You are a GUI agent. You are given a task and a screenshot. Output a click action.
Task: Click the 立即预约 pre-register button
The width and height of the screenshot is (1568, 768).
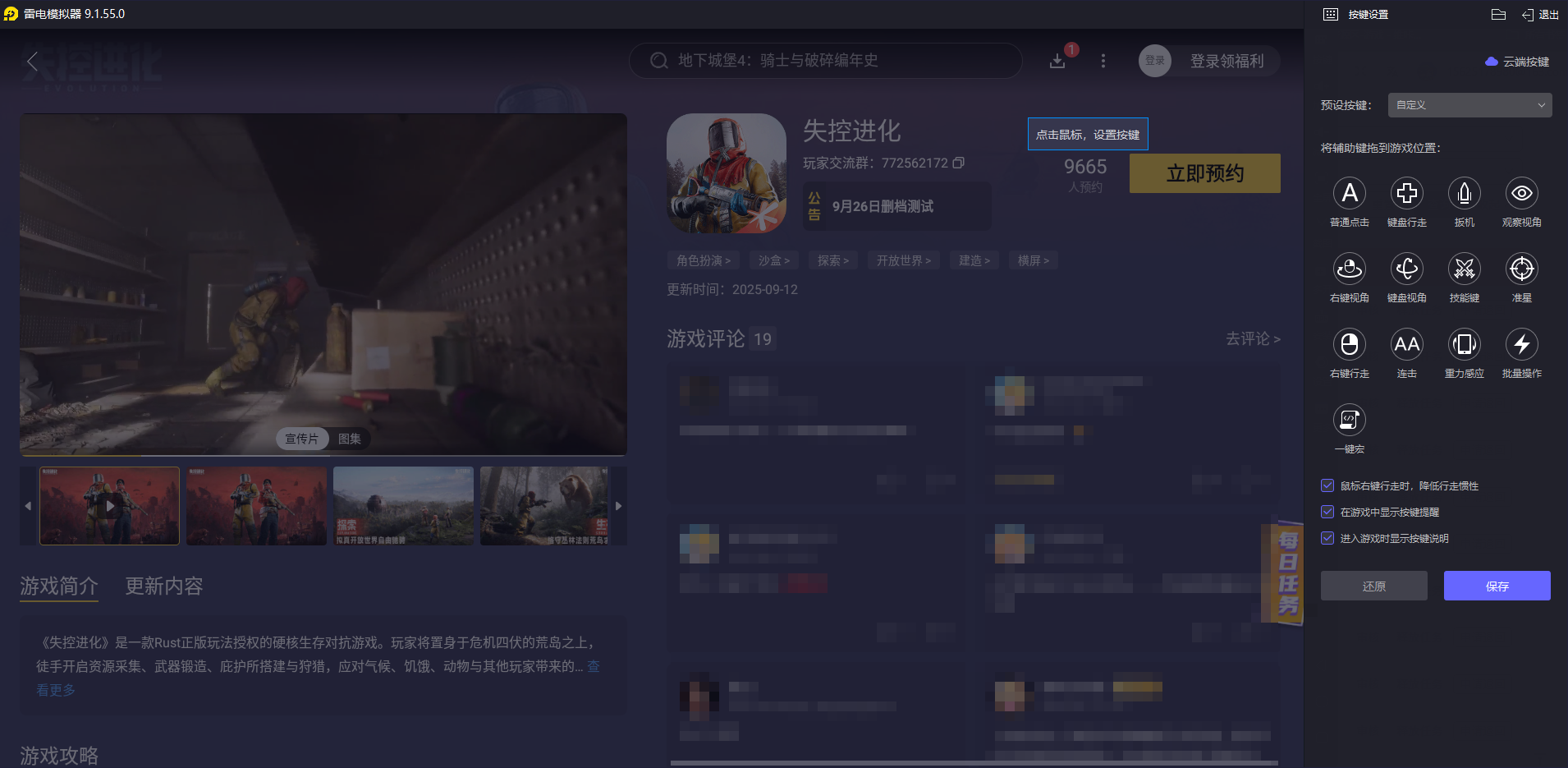[x=1204, y=173]
